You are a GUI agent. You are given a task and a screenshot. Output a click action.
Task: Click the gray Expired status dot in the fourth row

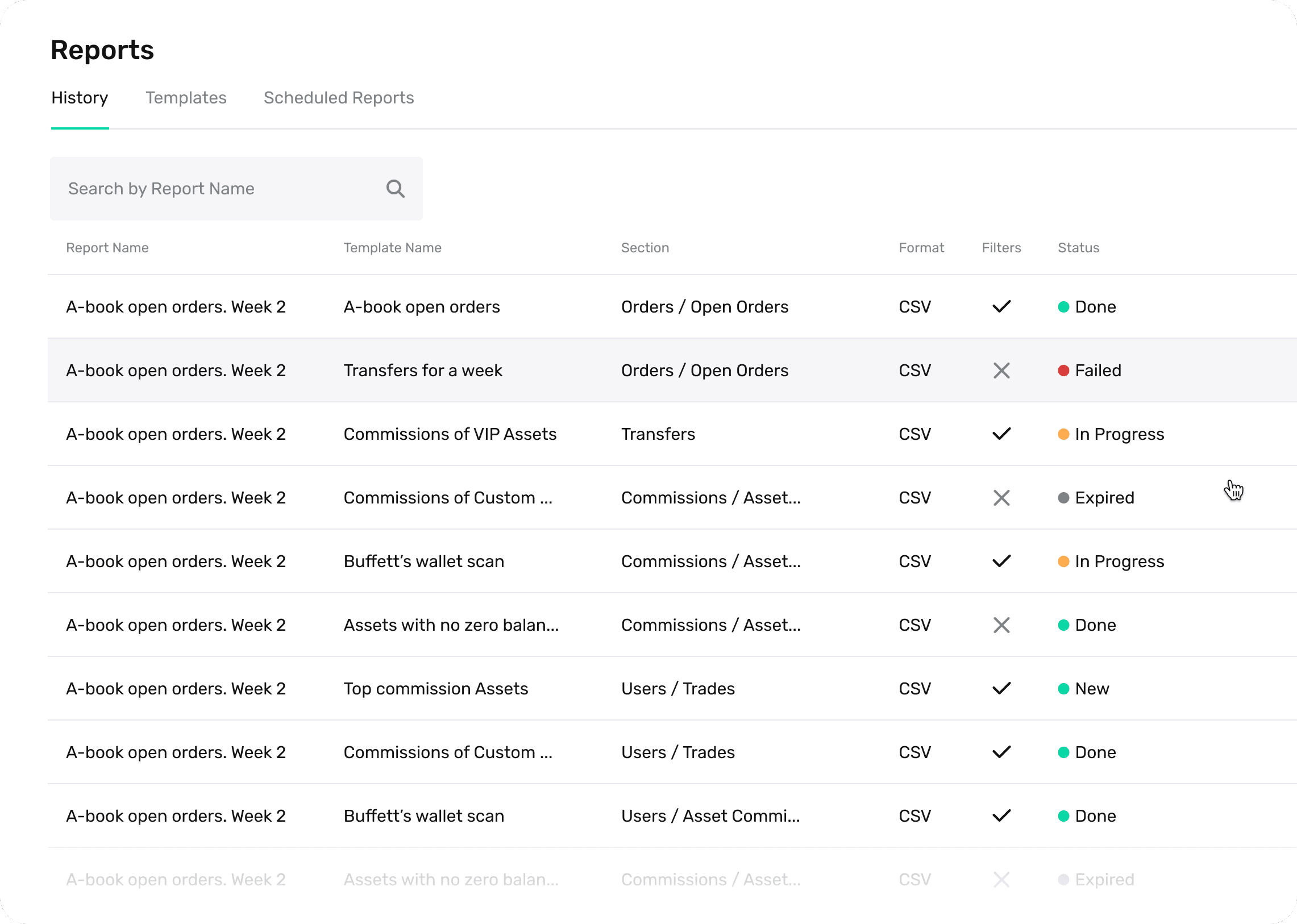pyautogui.click(x=1062, y=498)
